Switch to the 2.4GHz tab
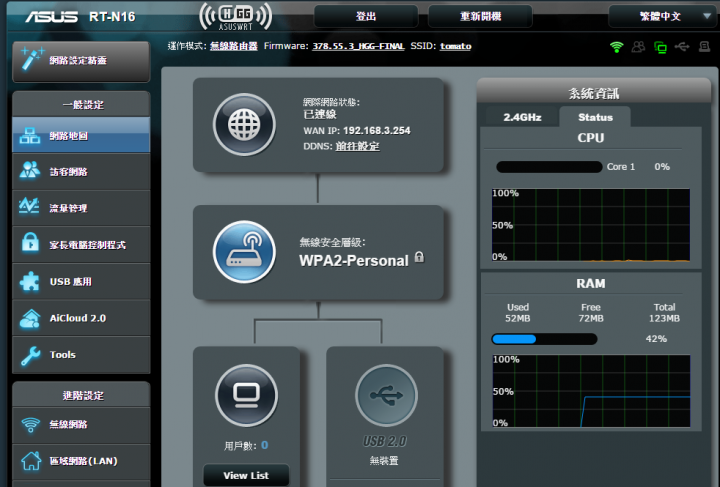 [522, 118]
